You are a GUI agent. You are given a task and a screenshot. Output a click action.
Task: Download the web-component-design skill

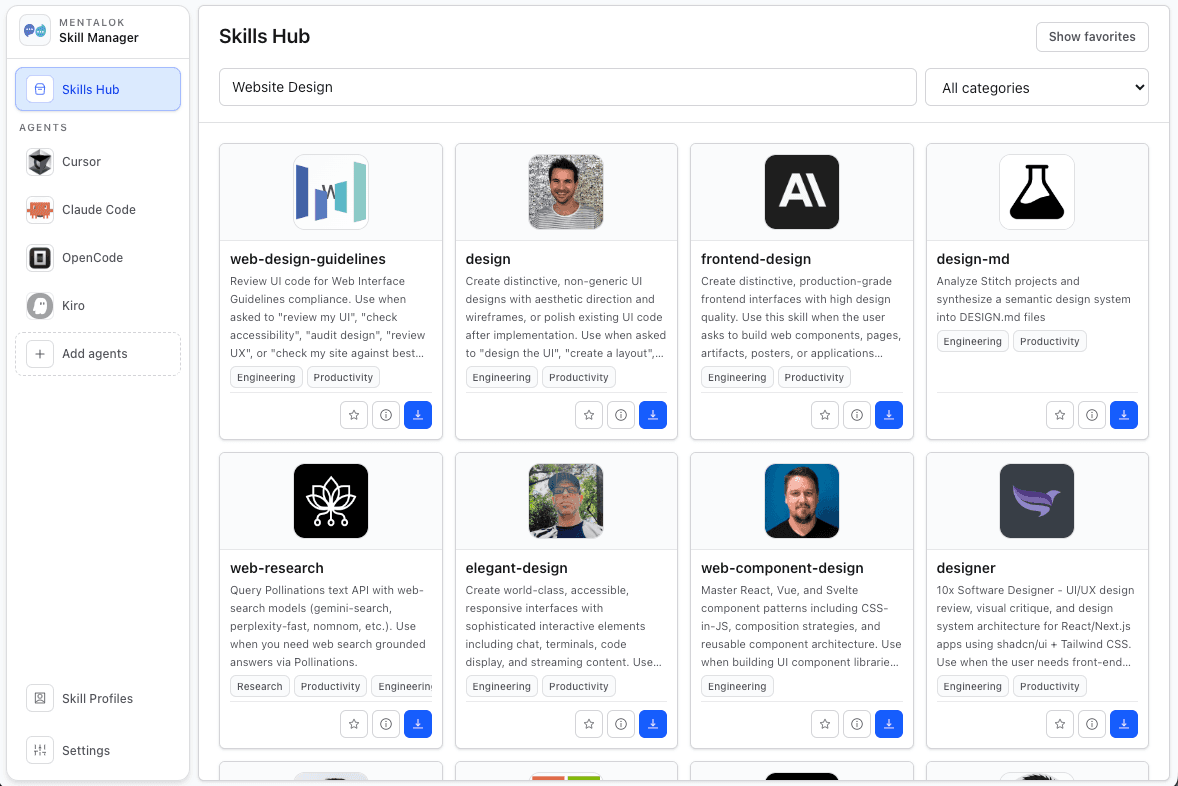click(x=889, y=724)
